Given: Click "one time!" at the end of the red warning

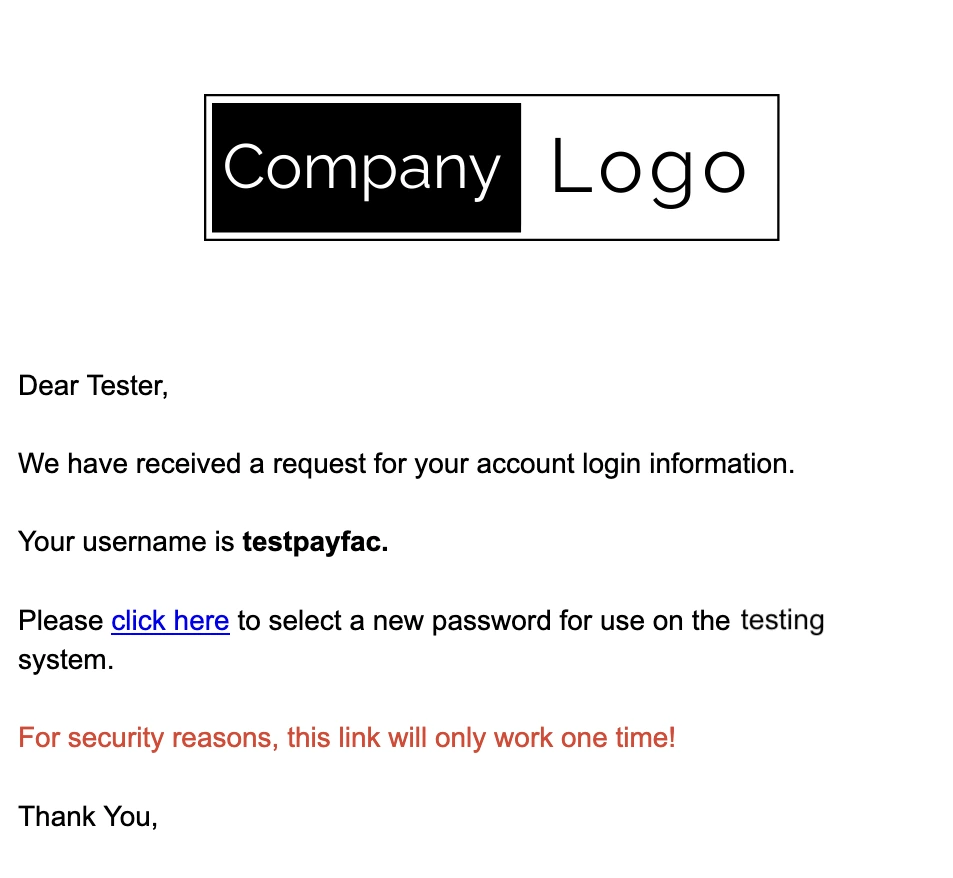Looking at the screenshot, I should [618, 738].
